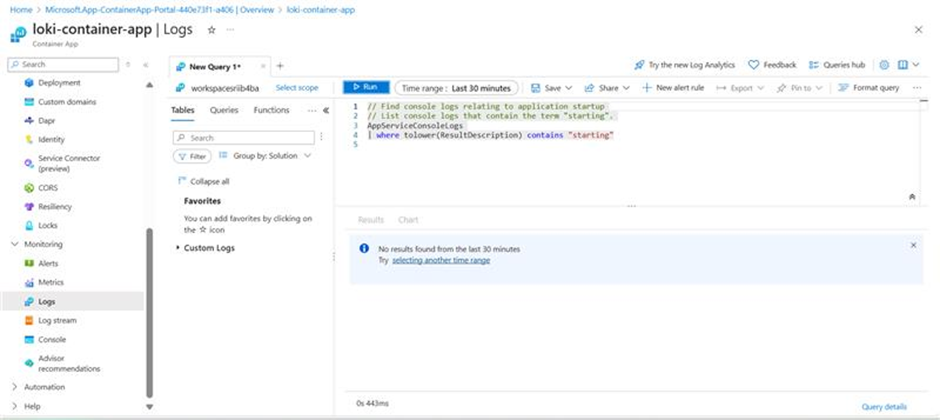This screenshot has width=940, height=420.
Task: Open the Dapr settings page
Action: 49,120
